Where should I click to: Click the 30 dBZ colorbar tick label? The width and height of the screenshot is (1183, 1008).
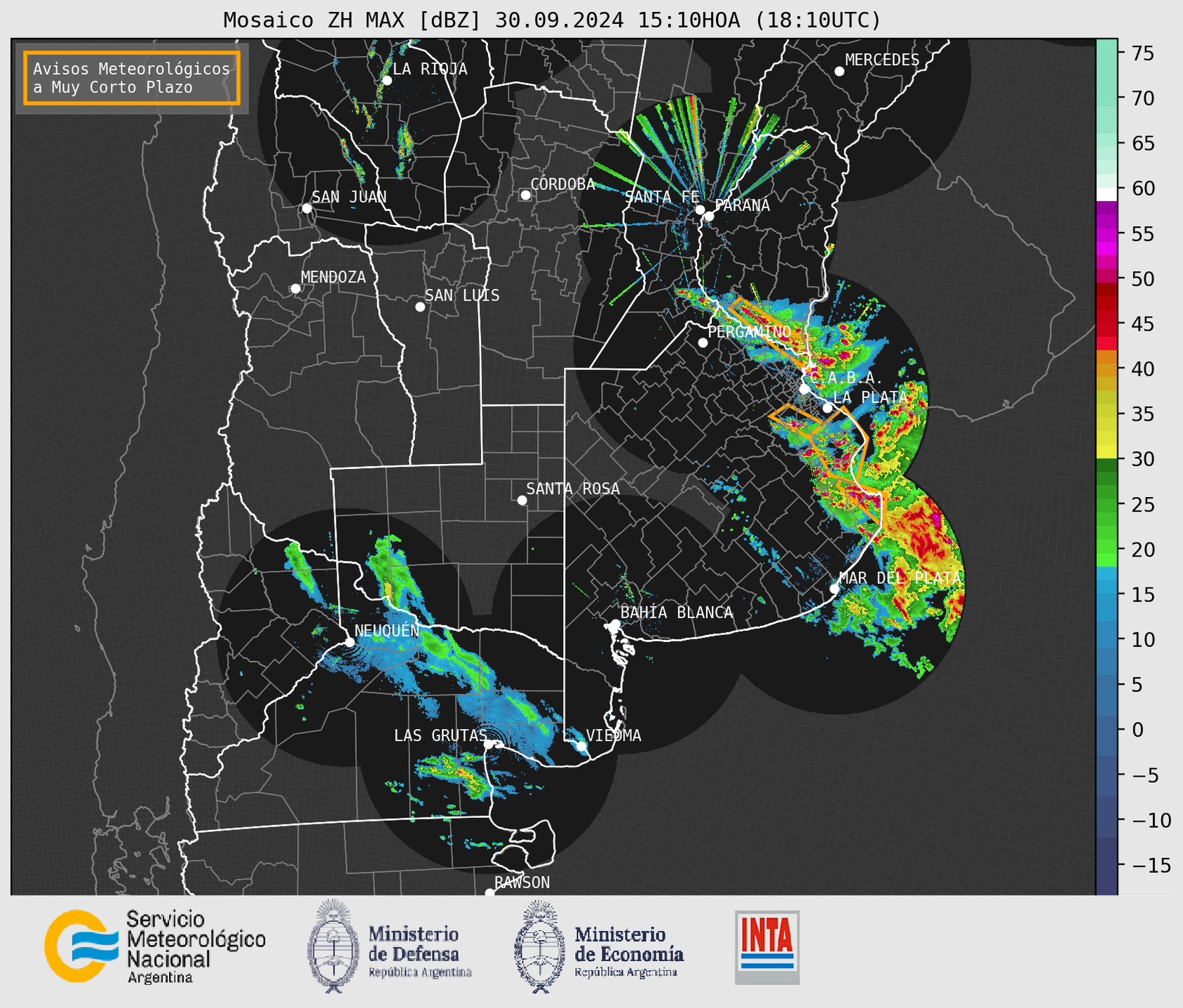(1142, 459)
